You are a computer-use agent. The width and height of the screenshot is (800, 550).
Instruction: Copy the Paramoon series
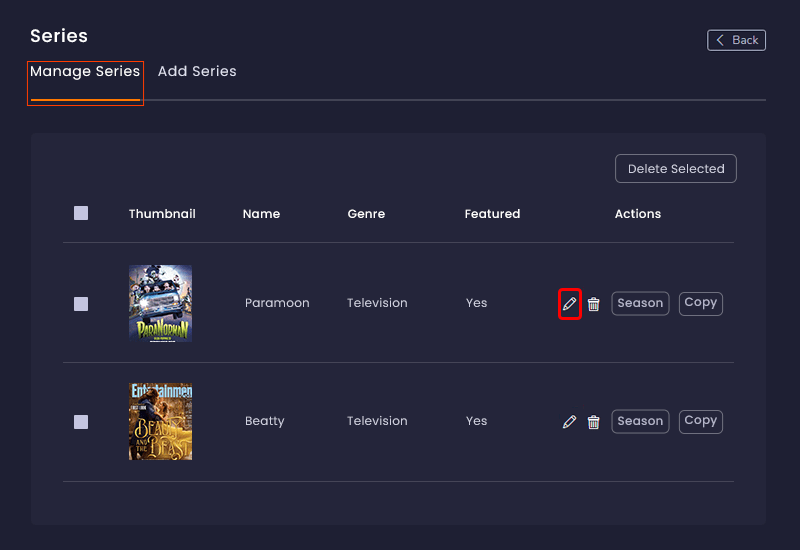tap(700, 303)
